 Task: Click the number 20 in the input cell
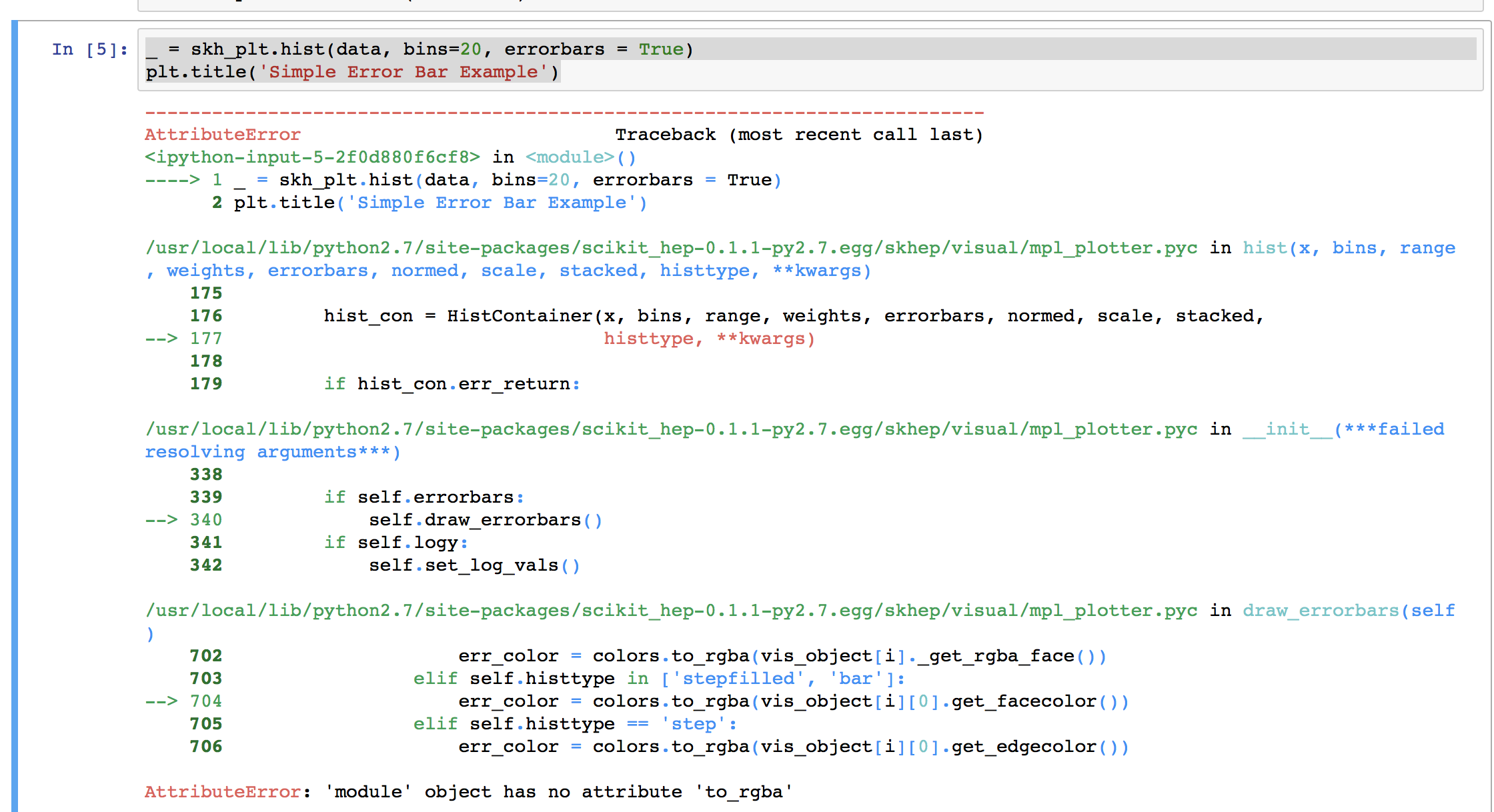coord(470,49)
